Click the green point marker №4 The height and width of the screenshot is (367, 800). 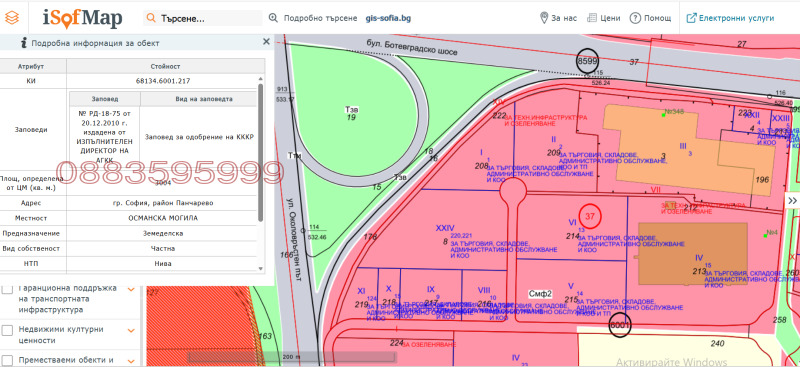765,235
